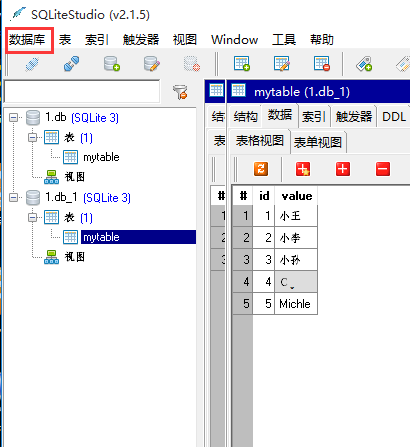410x447 pixels.
Task: Select the value cell showing C
Action: point(296,282)
